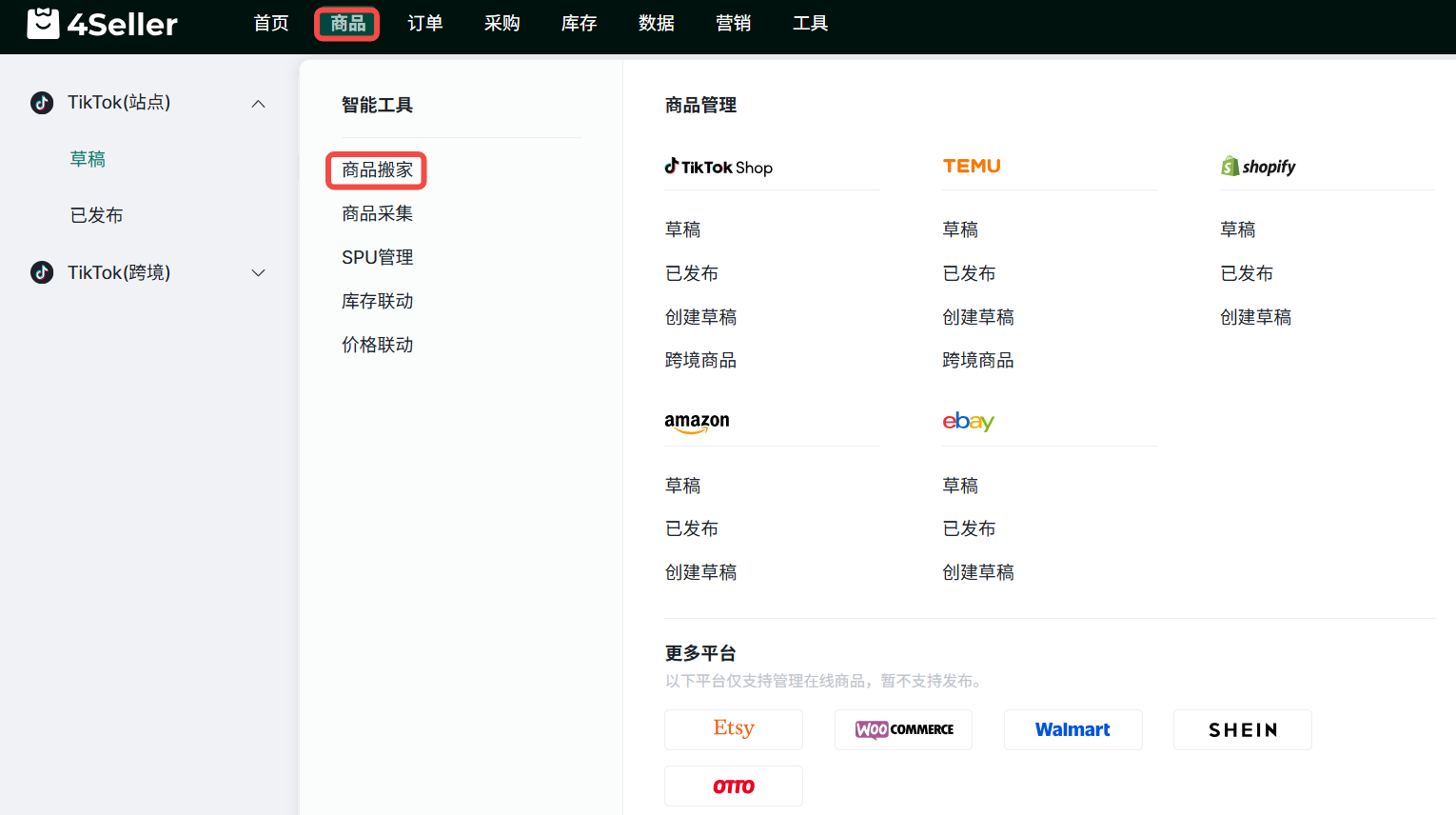
Task: Open the Walmart platform tile
Action: (1072, 729)
